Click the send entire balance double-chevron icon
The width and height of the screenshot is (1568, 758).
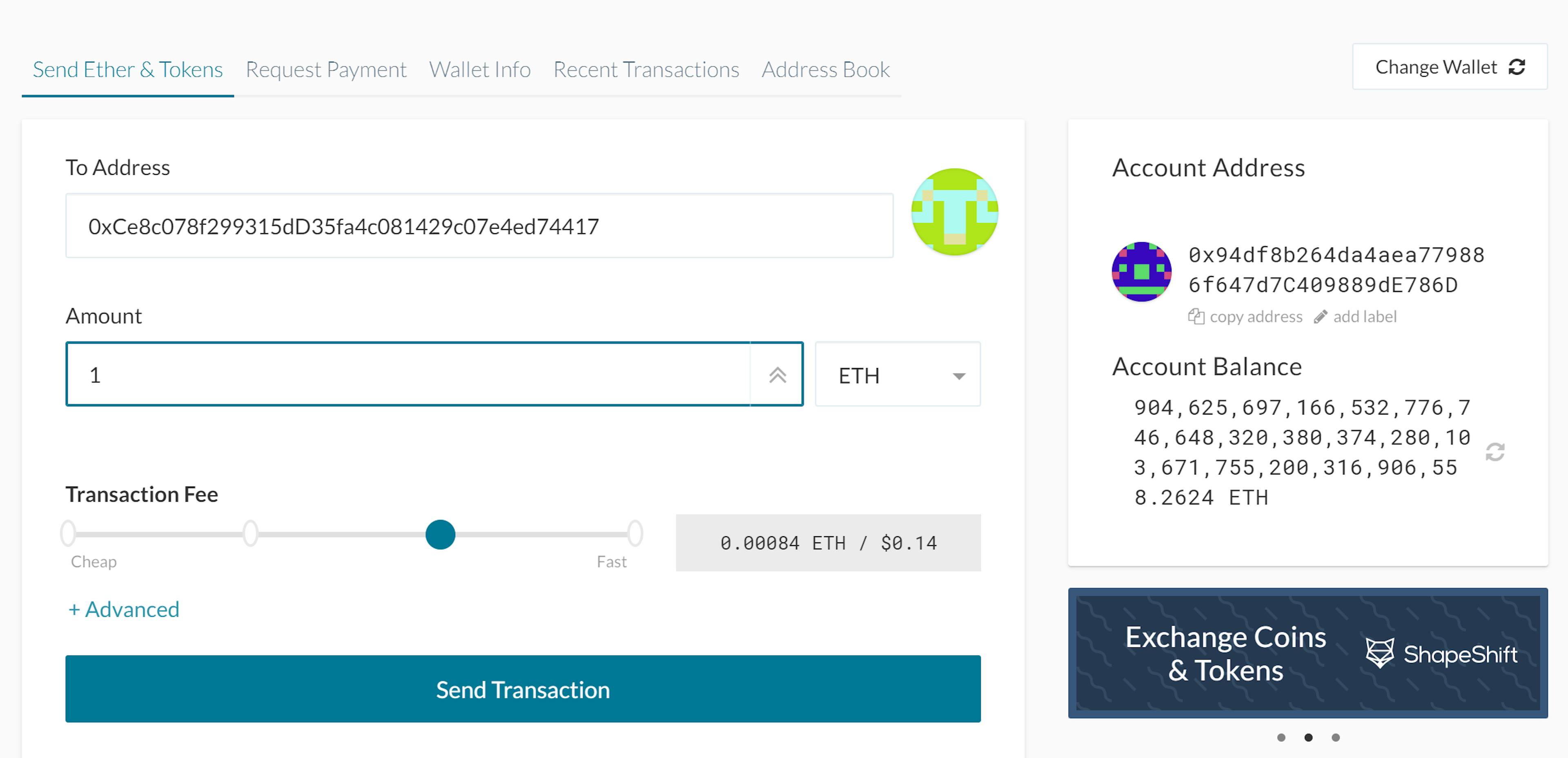[777, 375]
